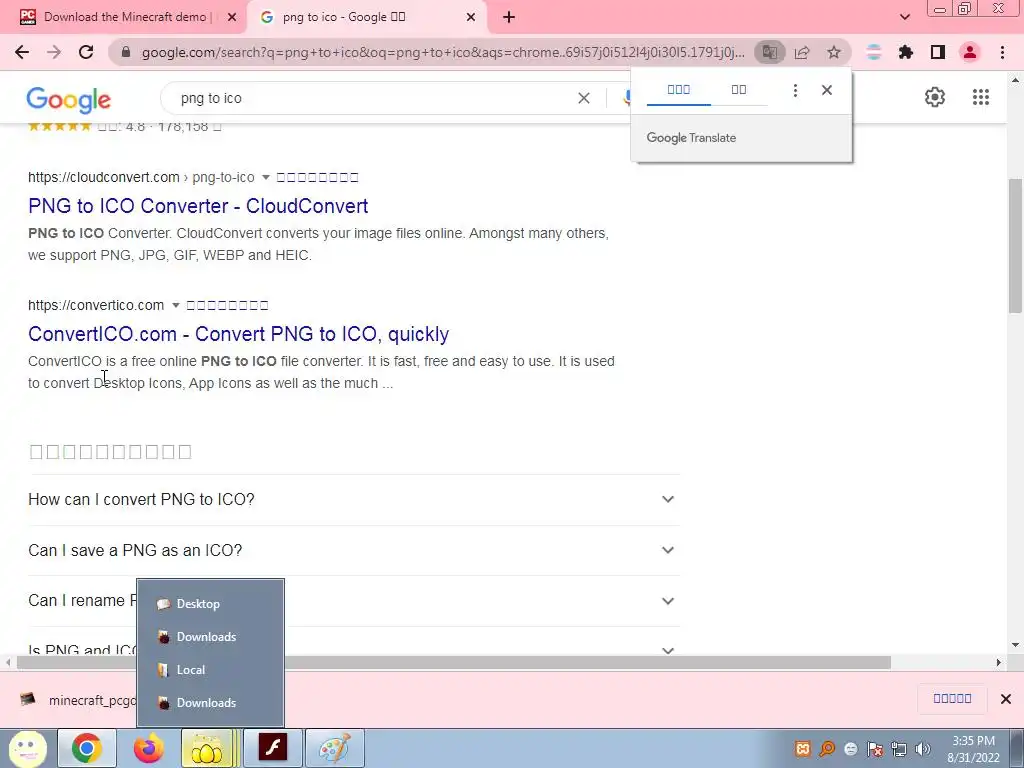Image resolution: width=1024 pixels, height=768 pixels.
Task: Click the share page icon in the address bar
Action: (x=802, y=52)
